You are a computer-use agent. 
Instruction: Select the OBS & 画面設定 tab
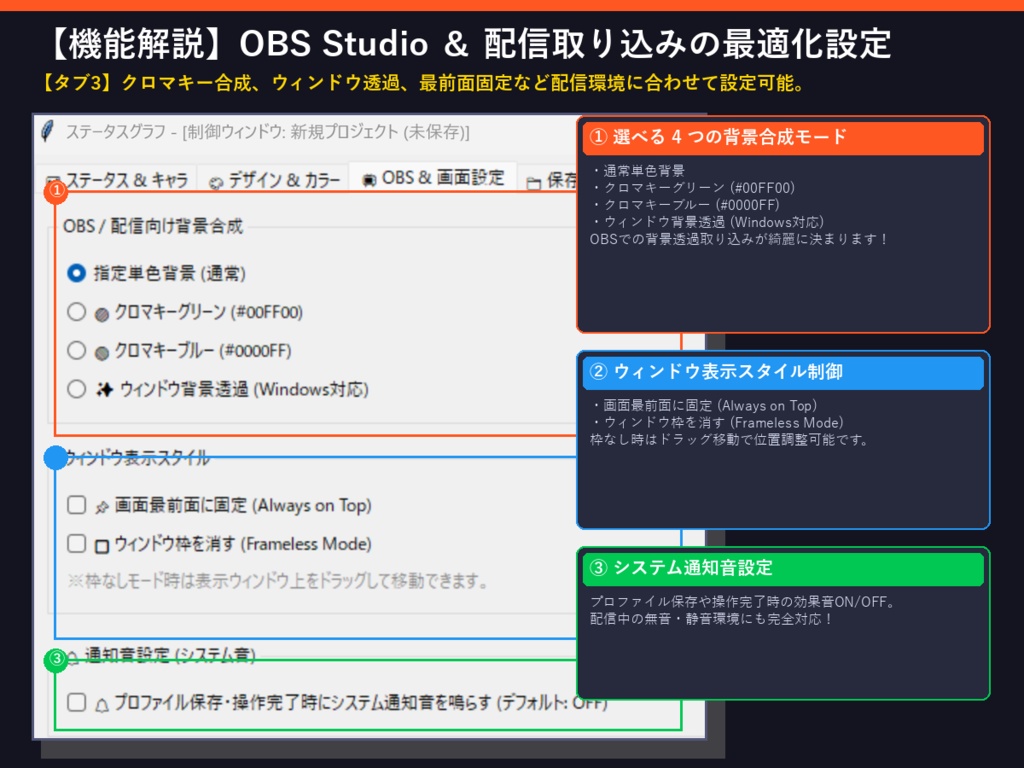(x=433, y=177)
